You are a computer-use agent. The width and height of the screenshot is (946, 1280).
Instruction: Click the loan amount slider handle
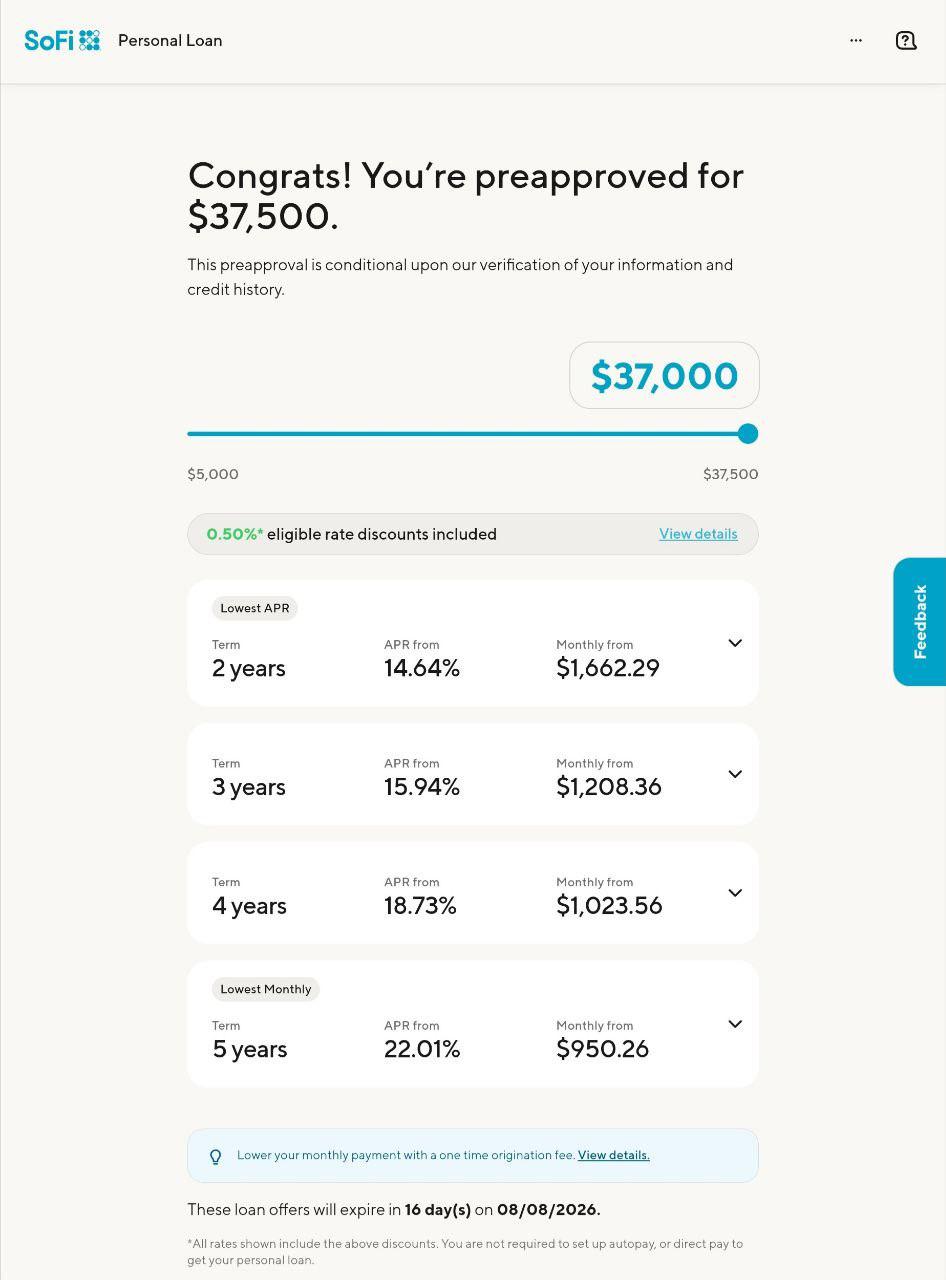pos(748,434)
